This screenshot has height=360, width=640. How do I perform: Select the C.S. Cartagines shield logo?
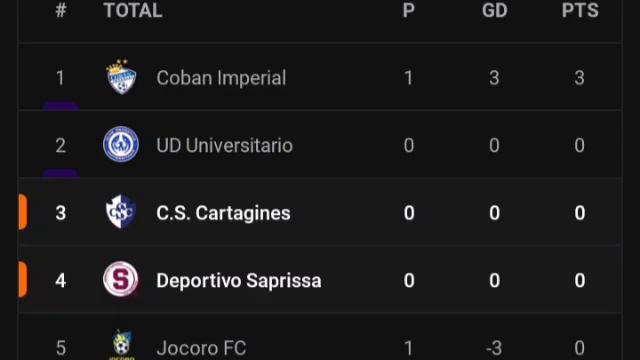pos(121,212)
